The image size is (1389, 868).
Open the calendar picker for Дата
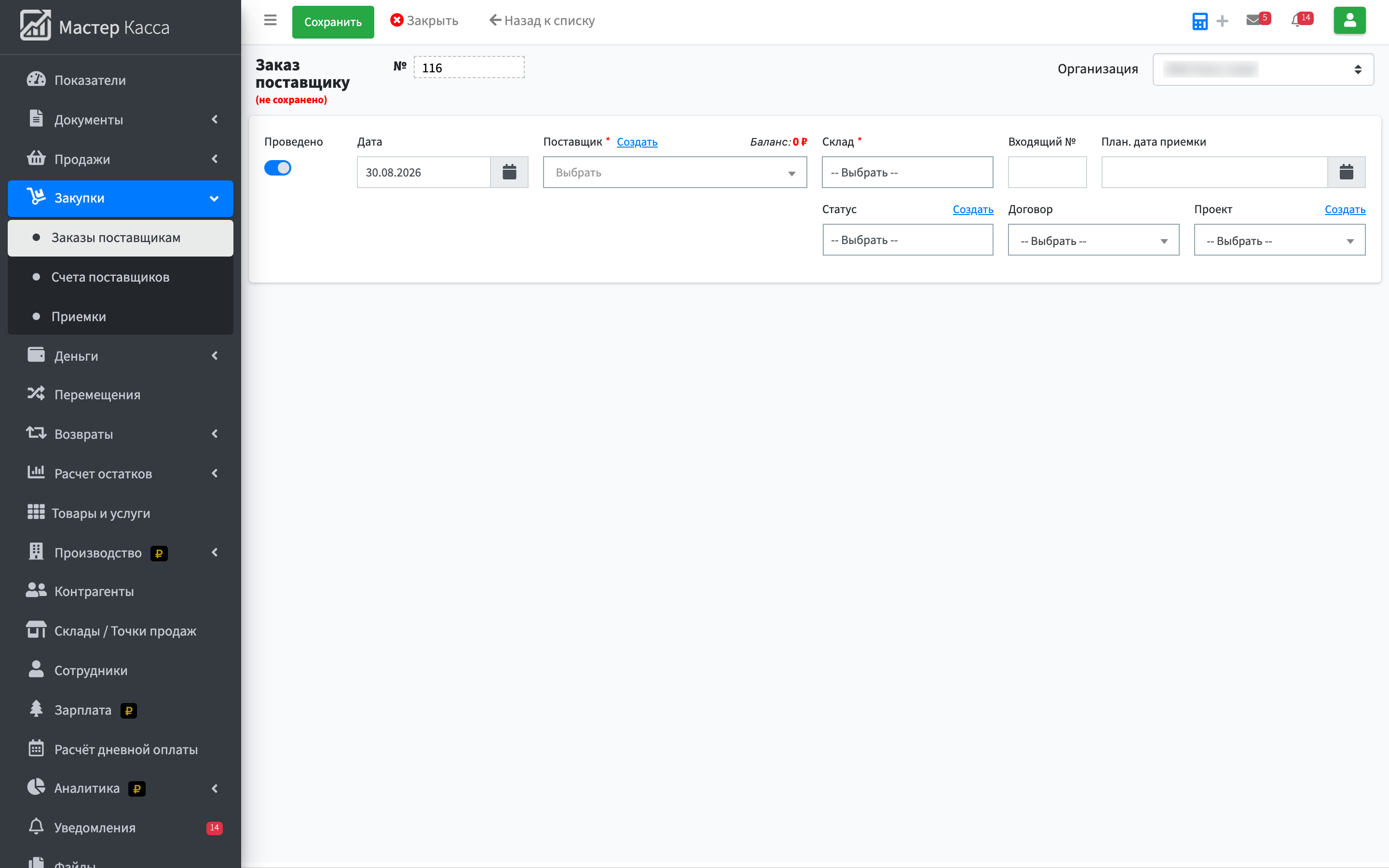coord(509,172)
